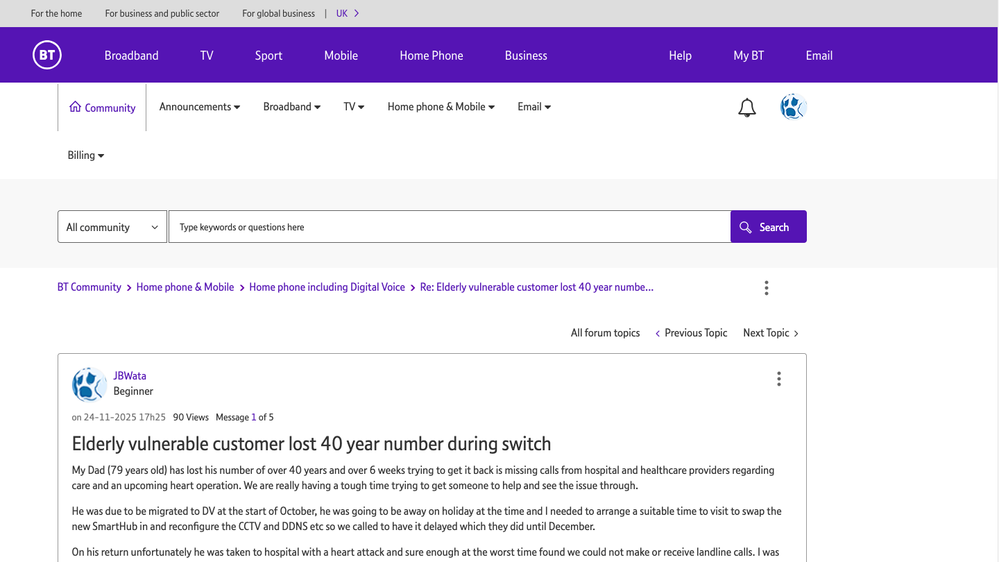
Task: Open Sport in the purple nav
Action: coord(268,55)
